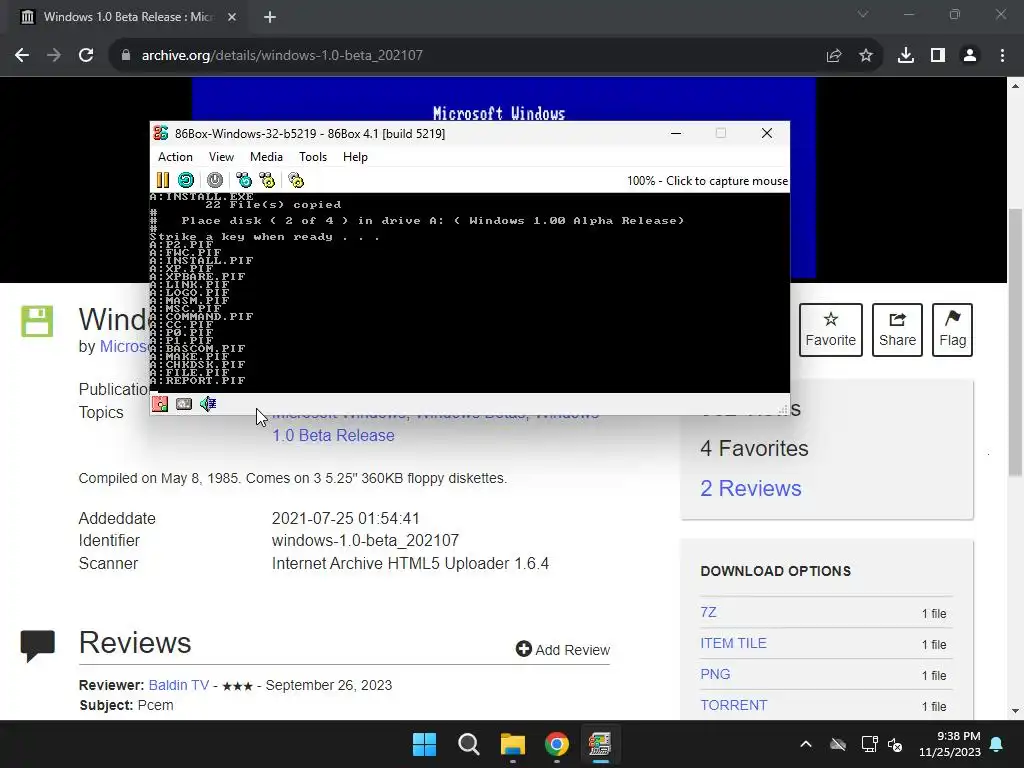Screen dimensions: 1024x768
Task: Open reviewer Baldin TV's profile link
Action: pyautogui.click(x=178, y=685)
